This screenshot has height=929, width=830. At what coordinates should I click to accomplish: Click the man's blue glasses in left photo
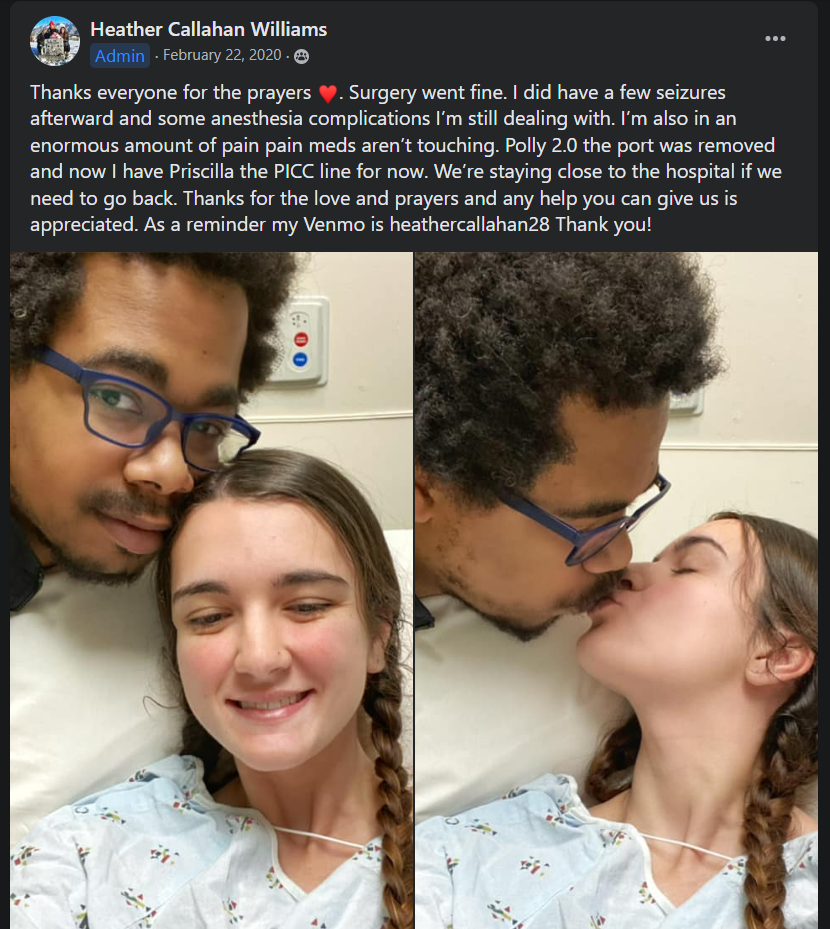click(x=148, y=412)
